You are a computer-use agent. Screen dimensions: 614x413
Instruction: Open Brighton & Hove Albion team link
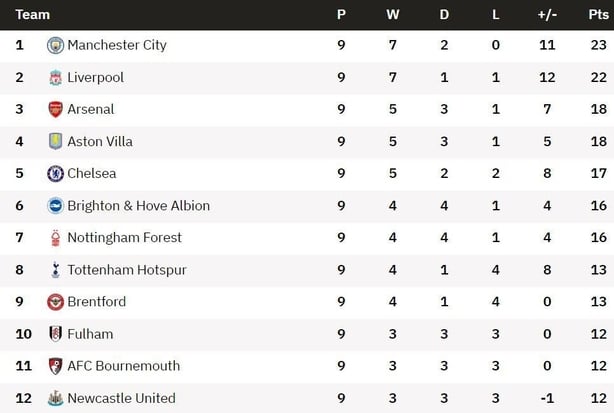point(139,206)
